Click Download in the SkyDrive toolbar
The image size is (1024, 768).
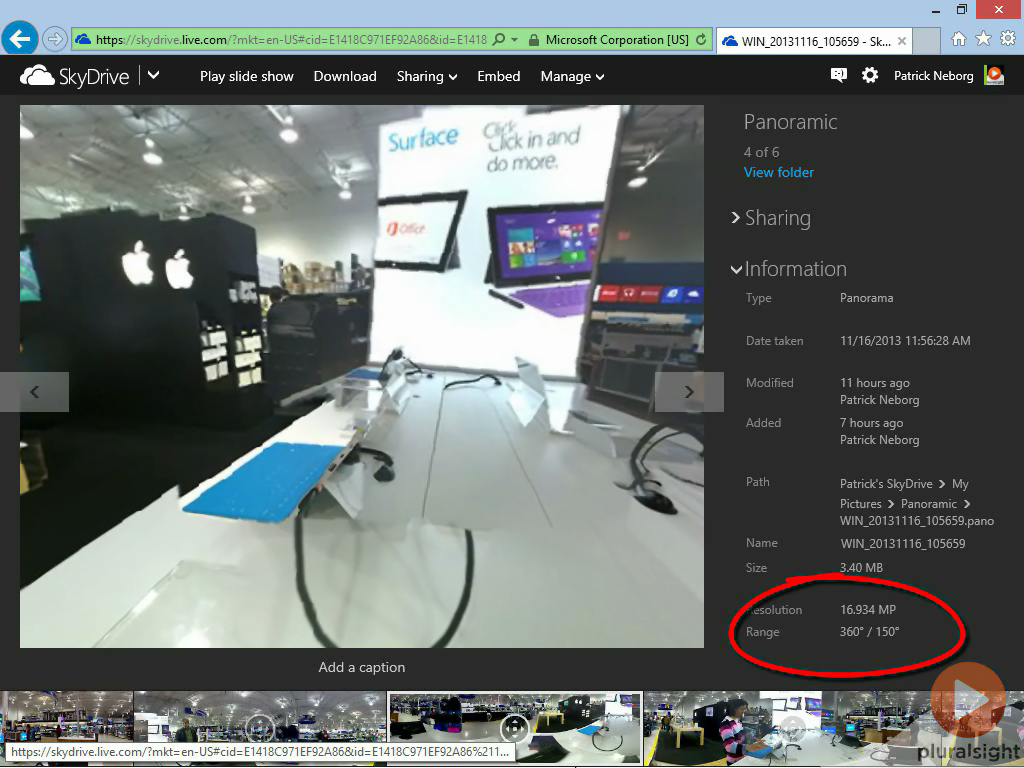(345, 76)
